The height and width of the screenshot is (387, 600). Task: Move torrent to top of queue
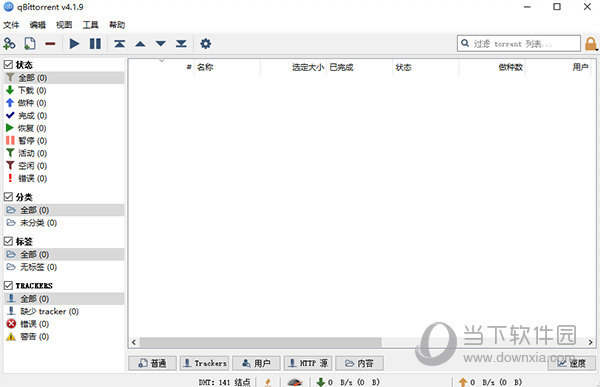click(x=119, y=44)
